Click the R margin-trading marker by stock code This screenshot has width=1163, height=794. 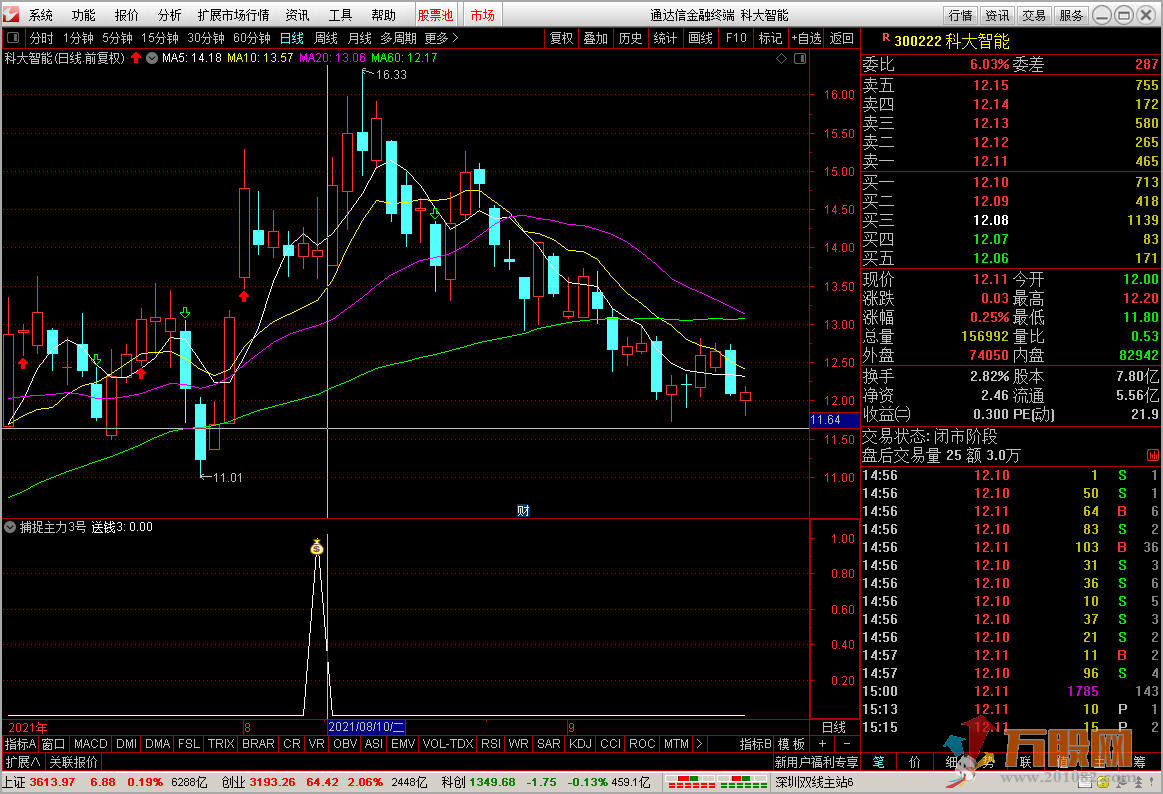tap(886, 38)
